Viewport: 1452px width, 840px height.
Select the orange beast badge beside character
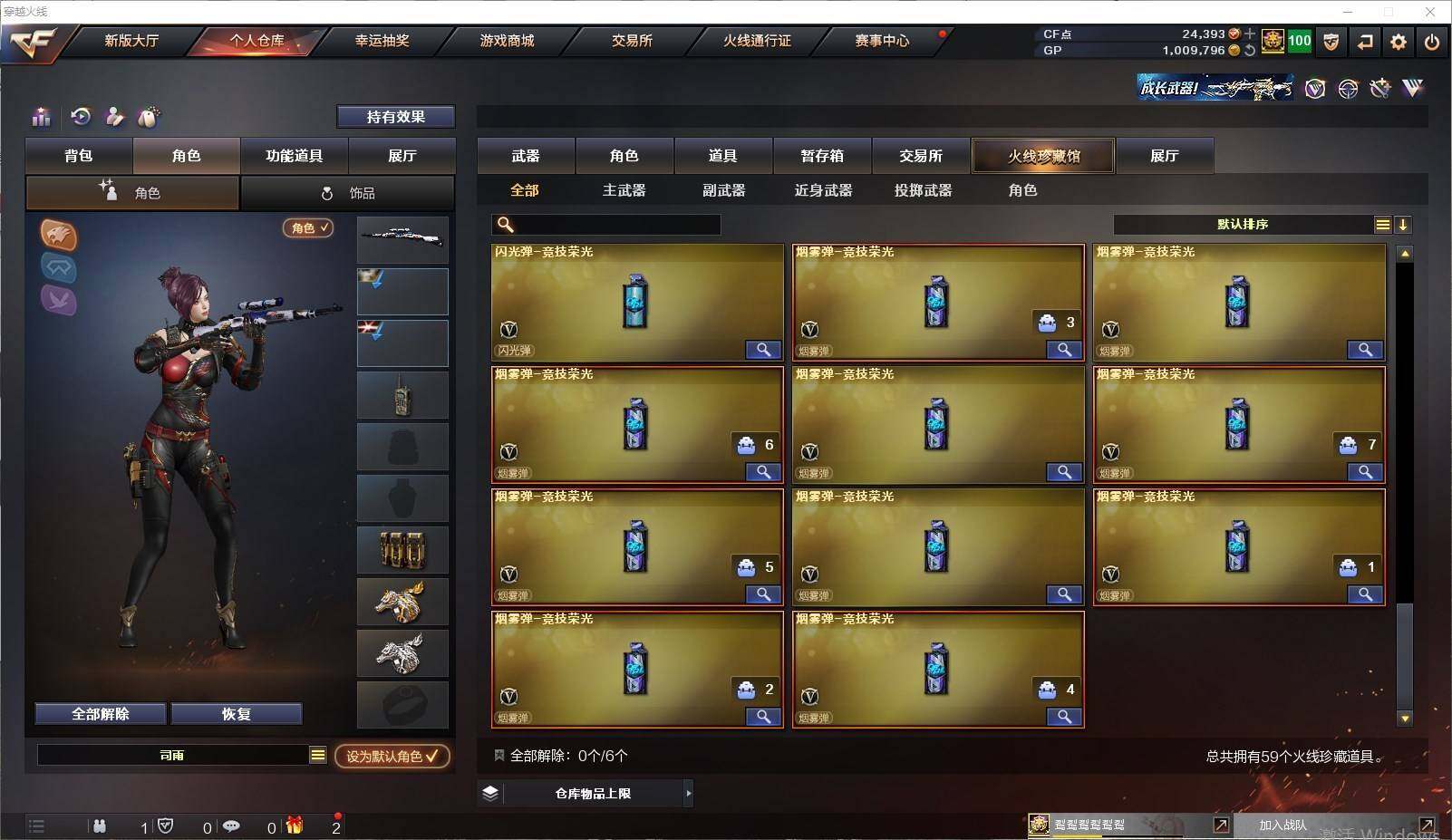click(59, 235)
